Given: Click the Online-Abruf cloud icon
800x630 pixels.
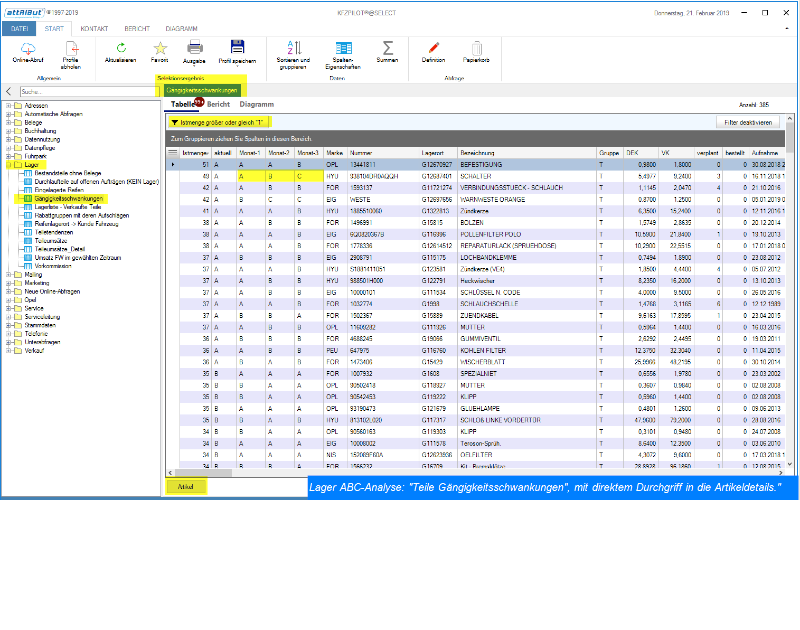Looking at the screenshot, I should tap(28, 48).
